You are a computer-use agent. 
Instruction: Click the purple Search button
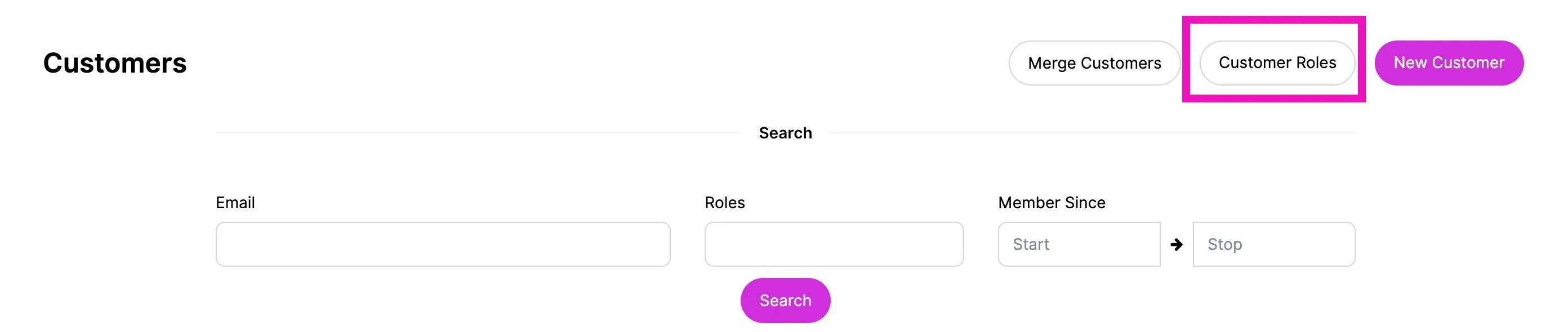pyautogui.click(x=785, y=300)
